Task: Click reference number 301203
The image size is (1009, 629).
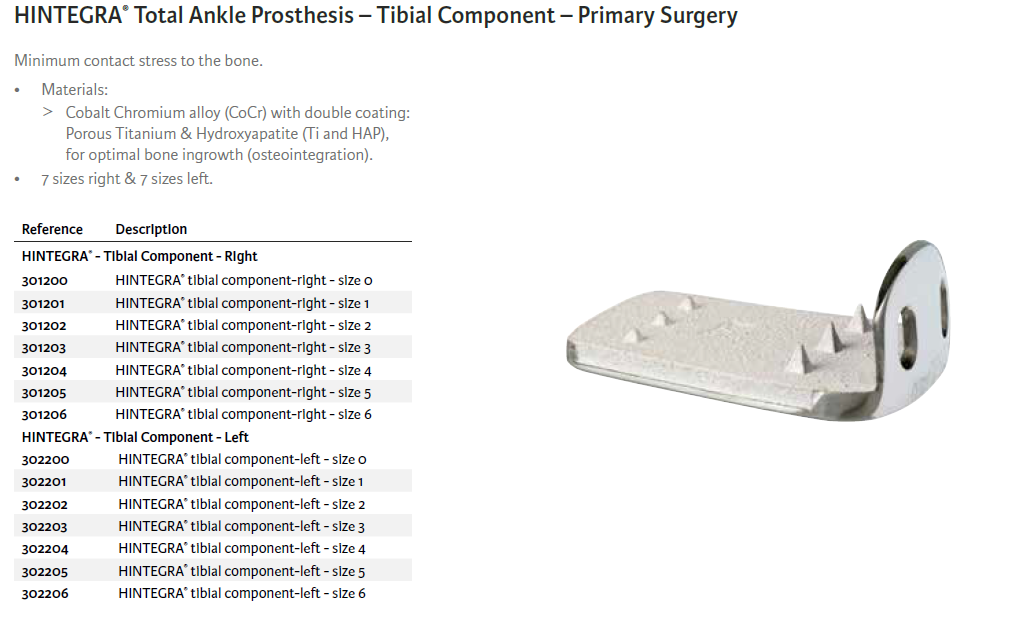Action: [x=45, y=348]
